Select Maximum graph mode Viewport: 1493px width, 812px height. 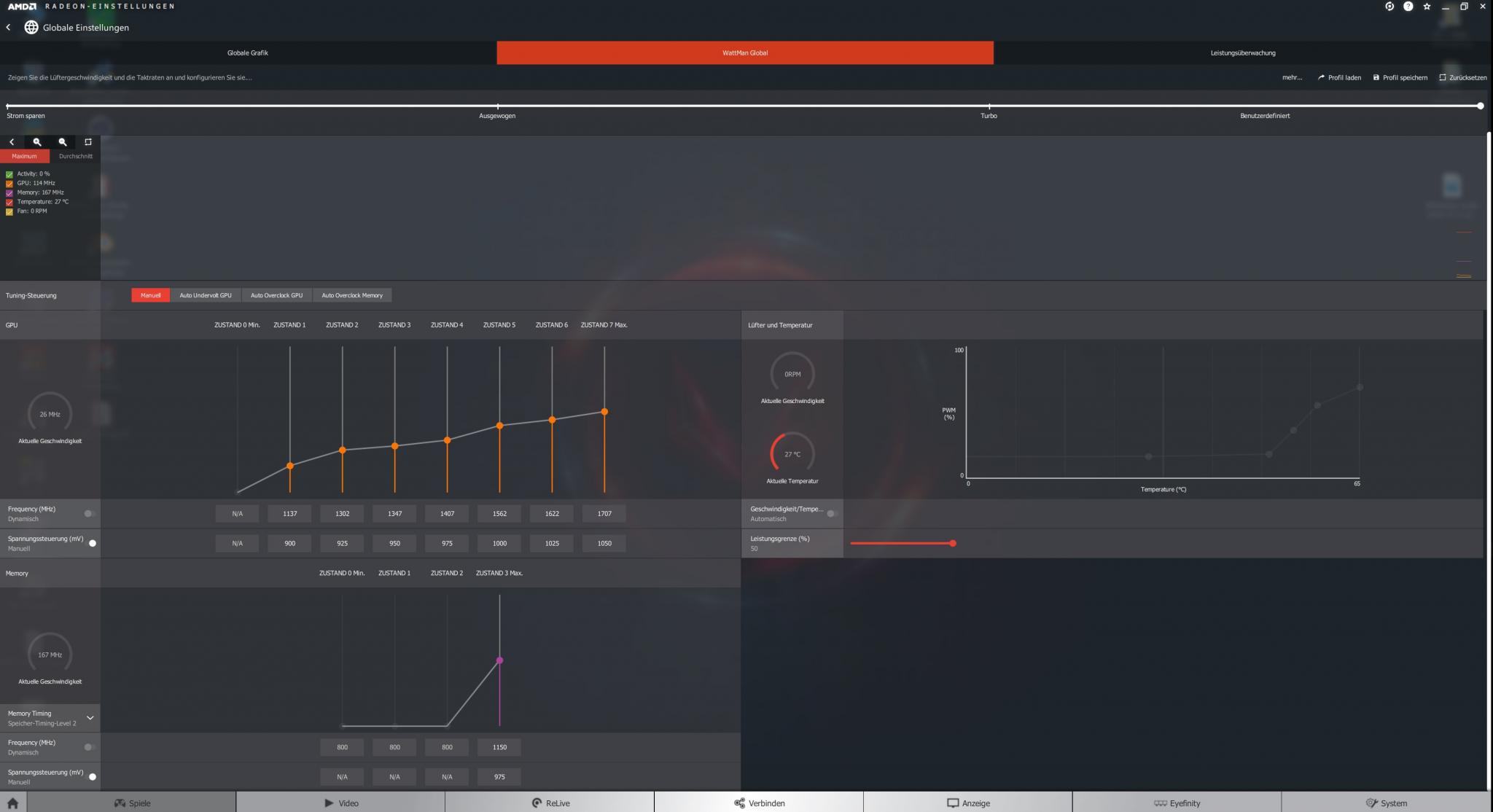pyautogui.click(x=25, y=156)
